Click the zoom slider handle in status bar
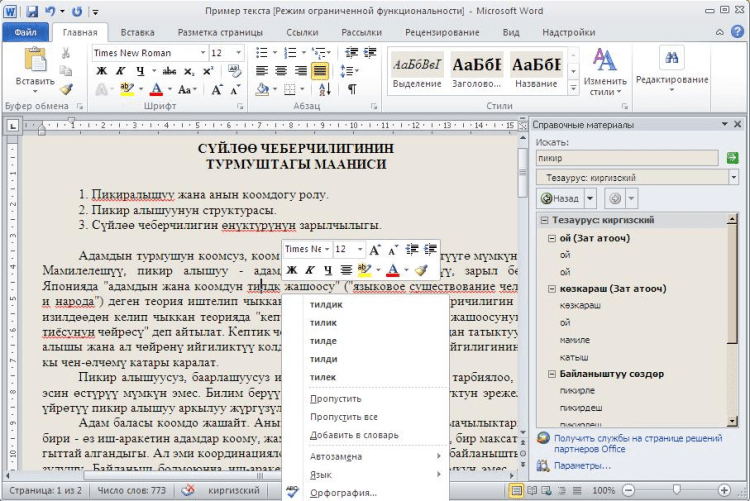This screenshot has width=750, height=501. click(x=677, y=491)
